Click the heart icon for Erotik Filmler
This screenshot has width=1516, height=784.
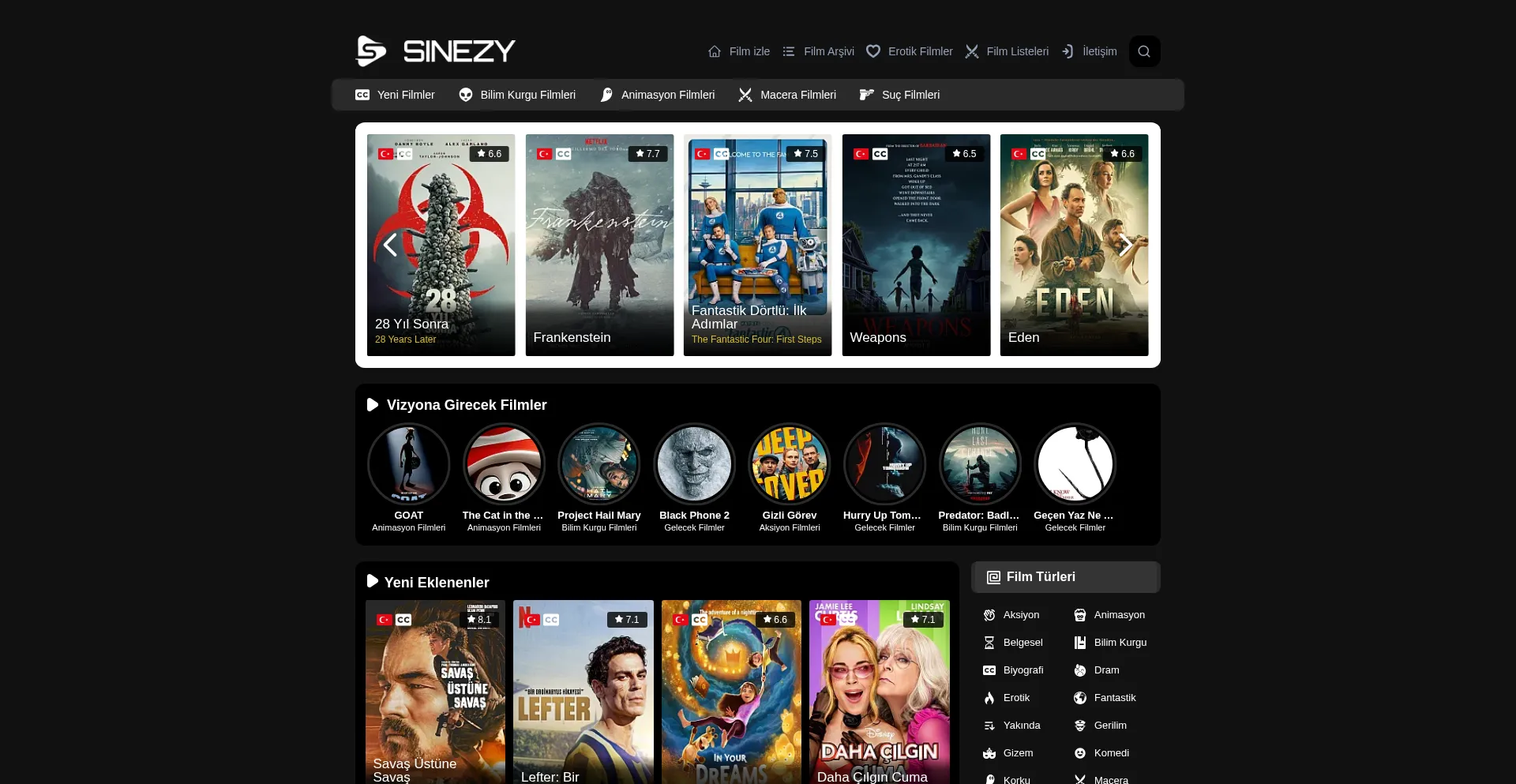pyautogui.click(x=873, y=51)
